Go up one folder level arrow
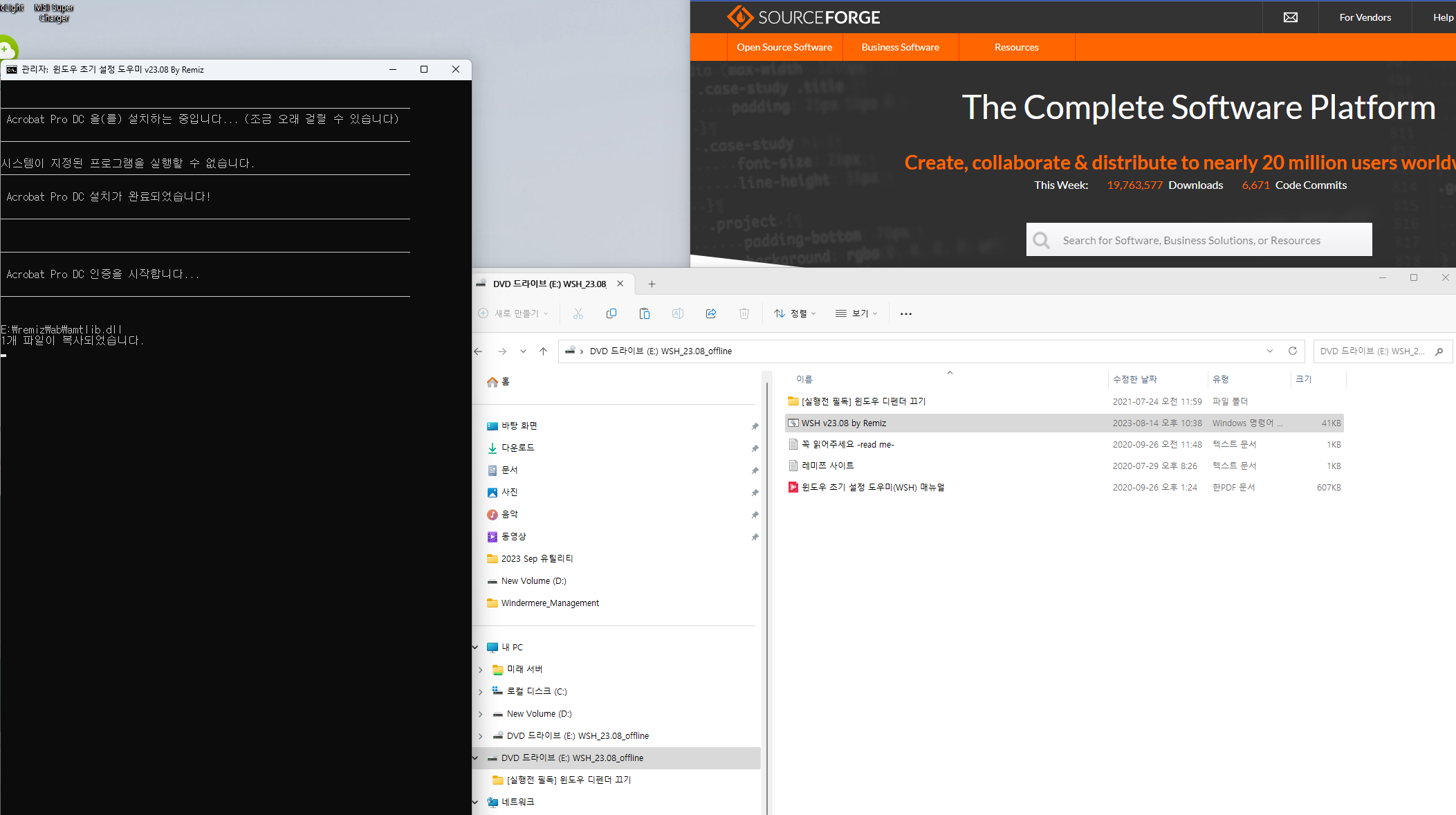This screenshot has width=1456, height=815. point(544,351)
